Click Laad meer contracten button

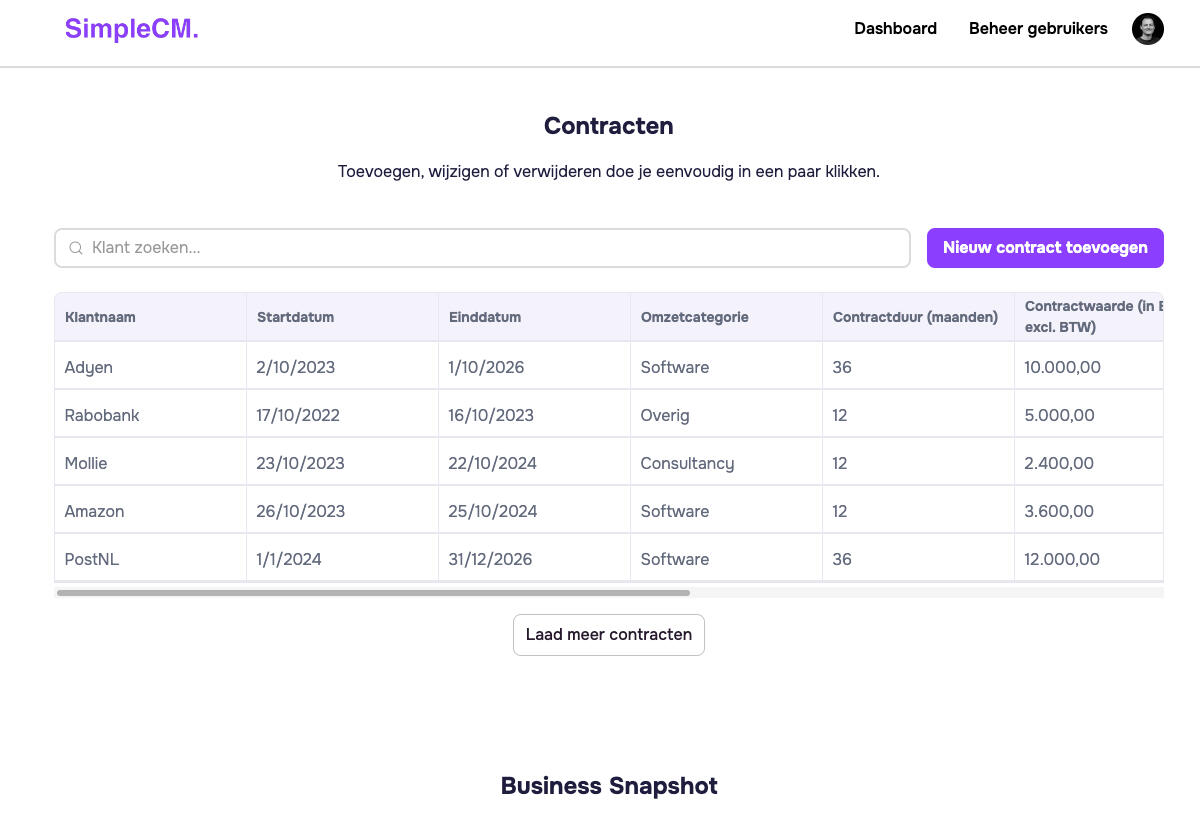(608, 635)
